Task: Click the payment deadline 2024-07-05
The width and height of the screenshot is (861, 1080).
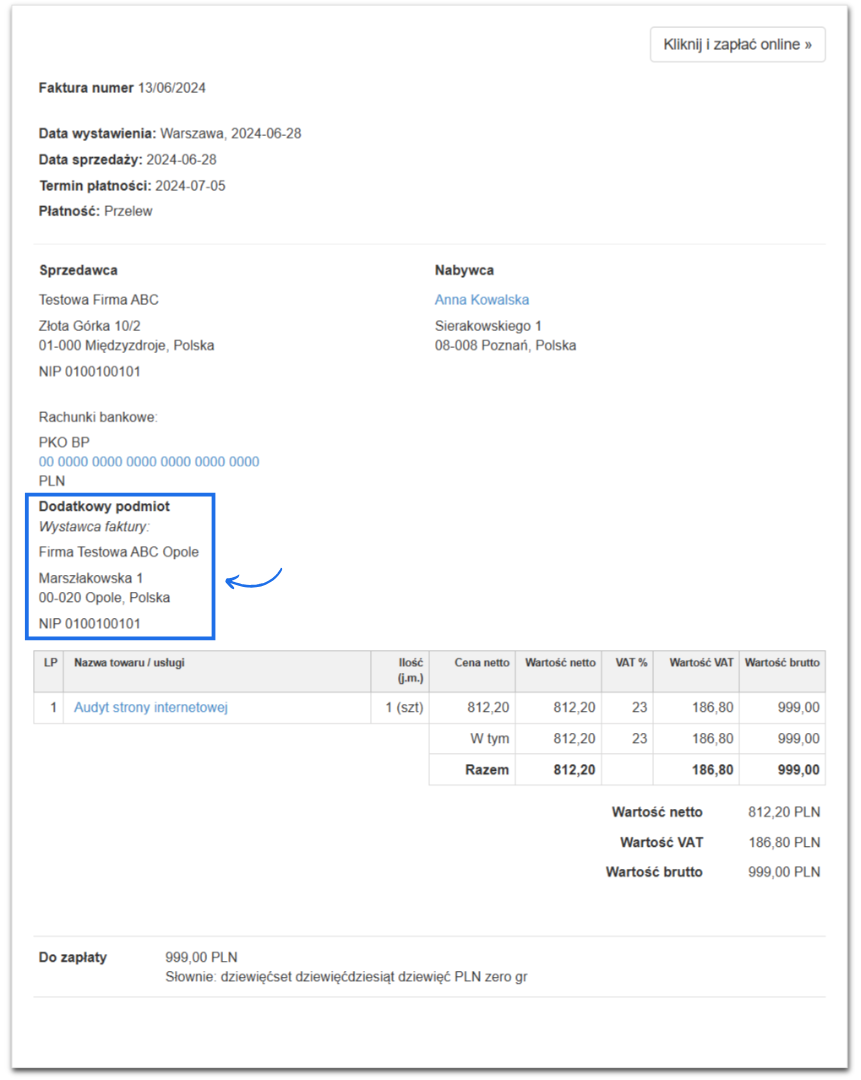Action: (x=190, y=186)
